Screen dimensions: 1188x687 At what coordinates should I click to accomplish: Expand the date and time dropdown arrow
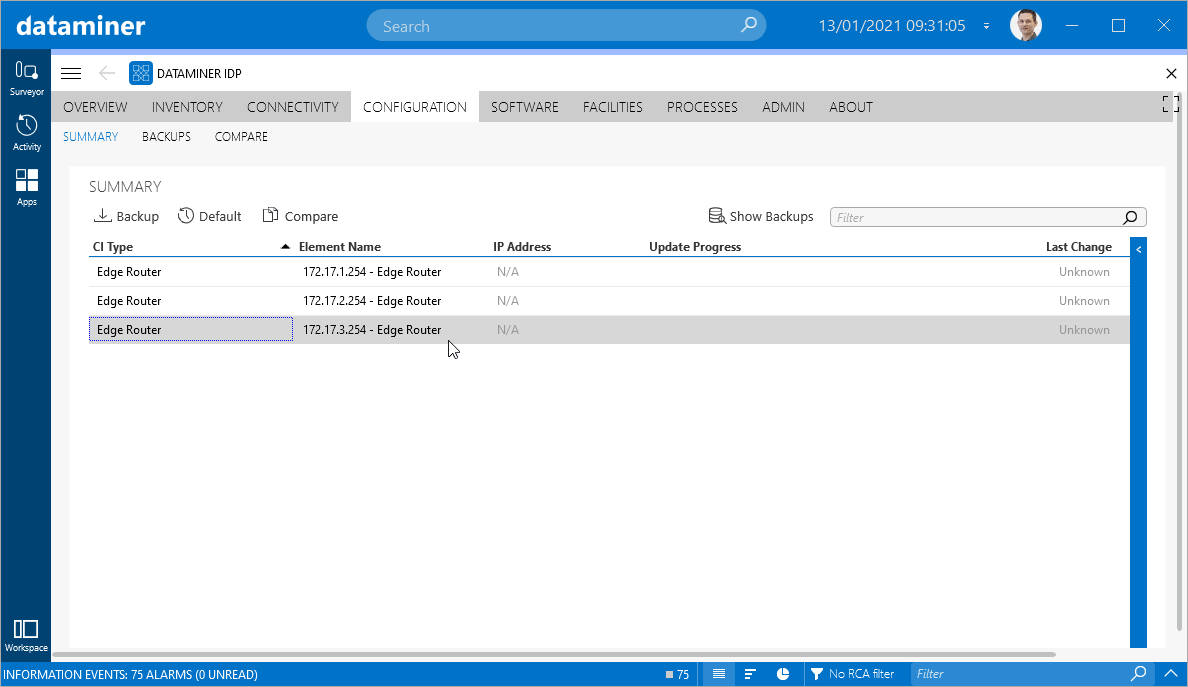[x=986, y=26]
